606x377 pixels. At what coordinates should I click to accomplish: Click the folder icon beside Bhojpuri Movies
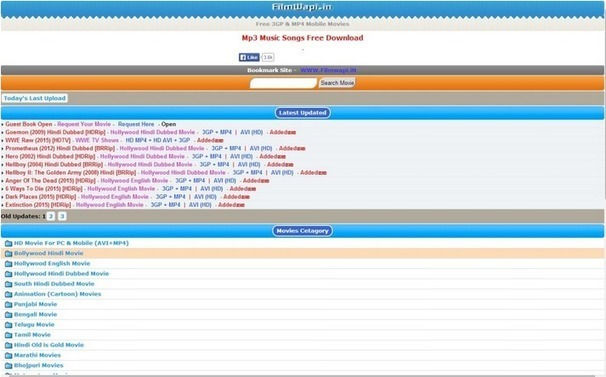tap(9, 365)
